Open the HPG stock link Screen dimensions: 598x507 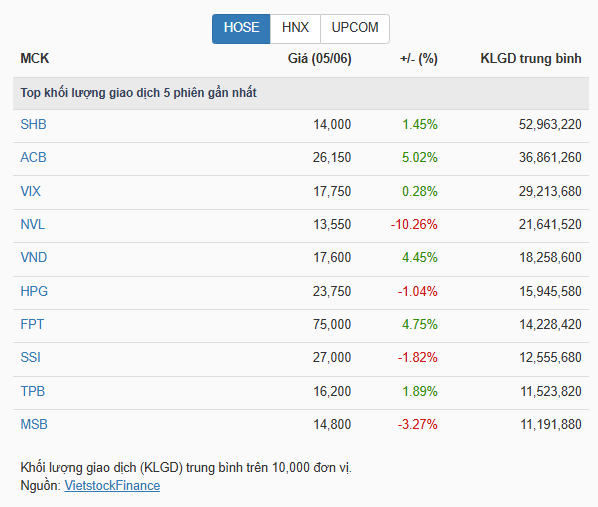coord(34,291)
